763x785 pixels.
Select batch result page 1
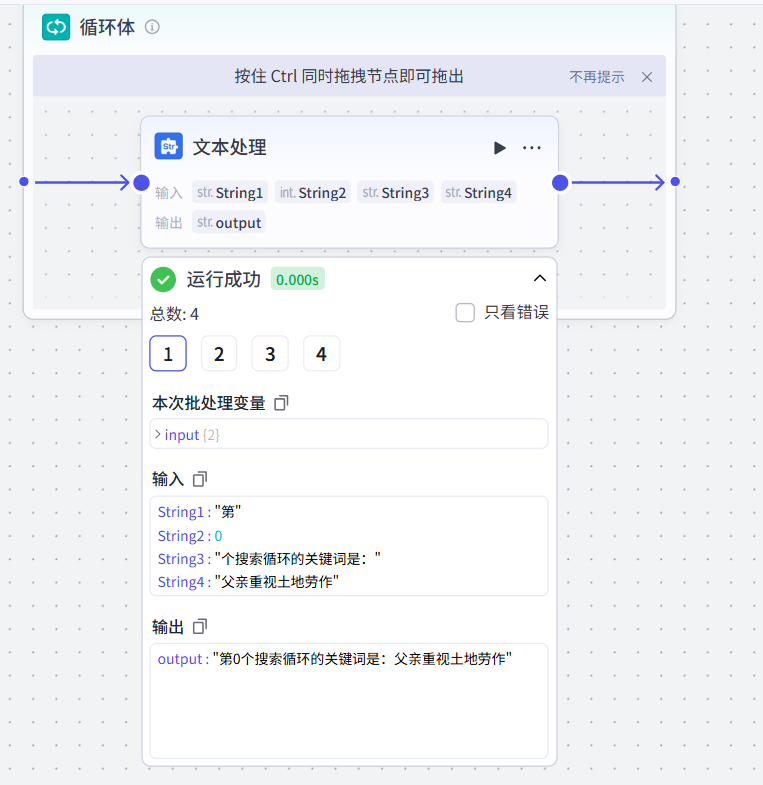[168, 354]
